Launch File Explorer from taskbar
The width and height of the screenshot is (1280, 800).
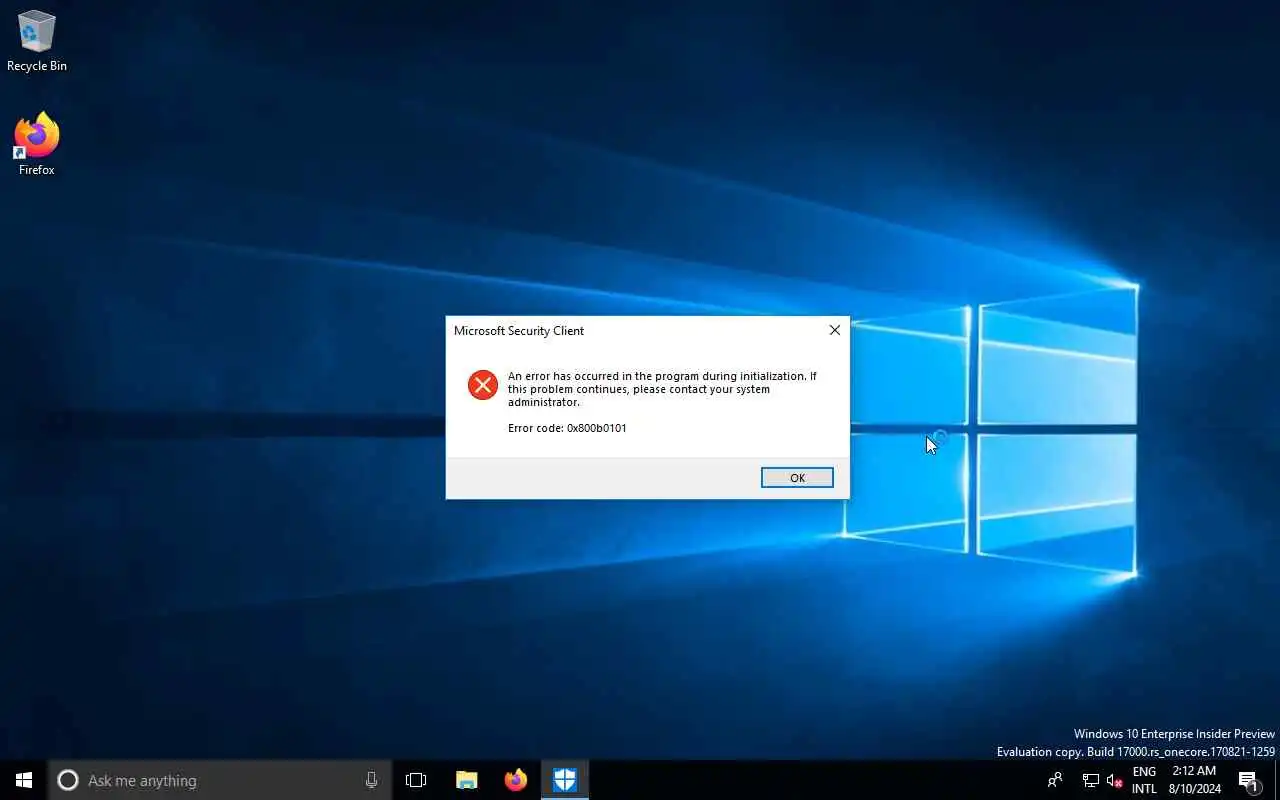(x=466, y=780)
